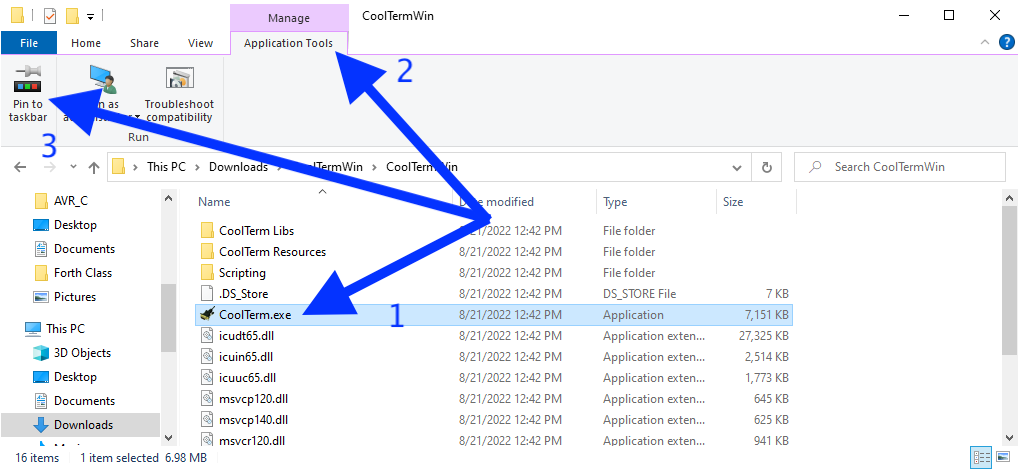Screen dimensions: 1019x470
Task: Switch to the Share ribbon tab
Action: (144, 44)
